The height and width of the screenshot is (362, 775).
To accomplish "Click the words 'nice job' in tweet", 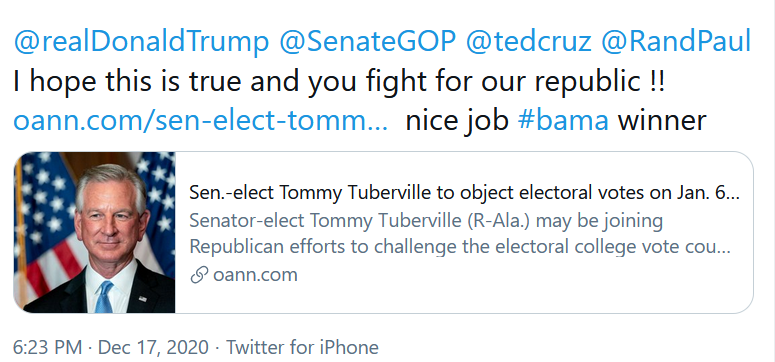I will tap(457, 121).
